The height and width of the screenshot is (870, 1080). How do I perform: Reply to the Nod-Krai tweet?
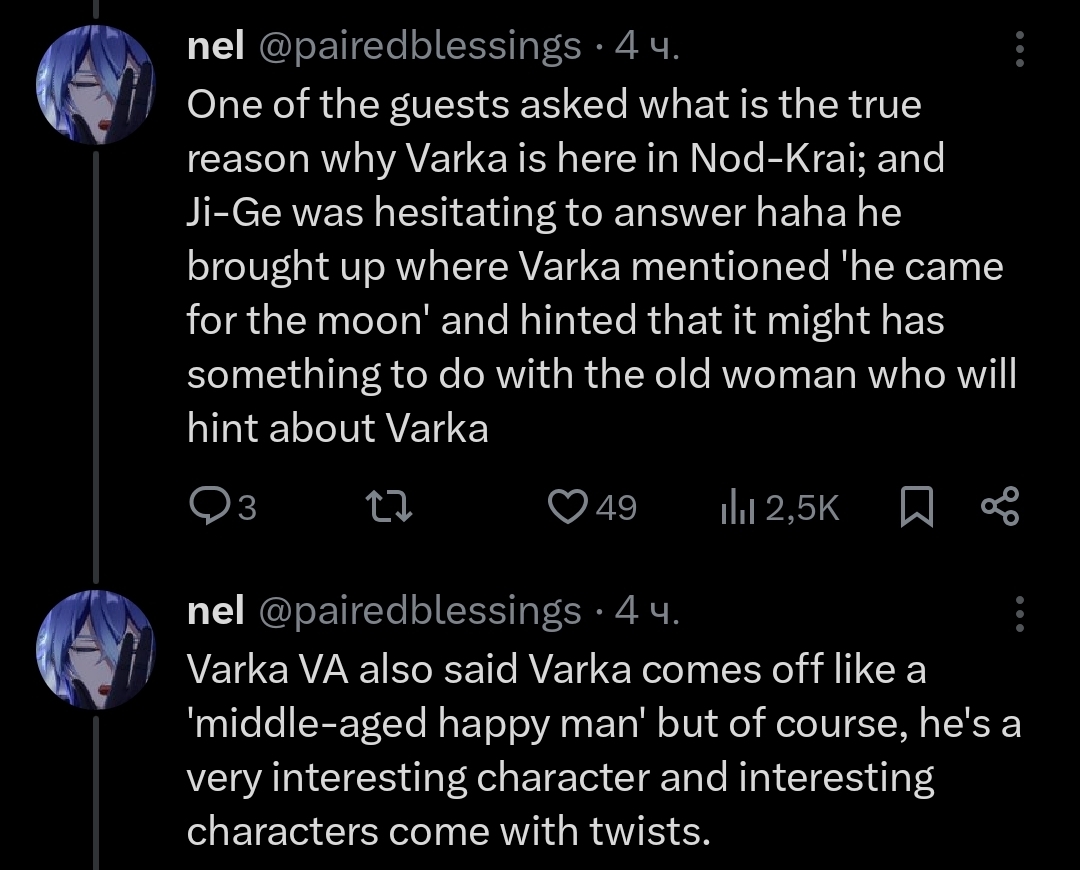pyautogui.click(x=212, y=509)
